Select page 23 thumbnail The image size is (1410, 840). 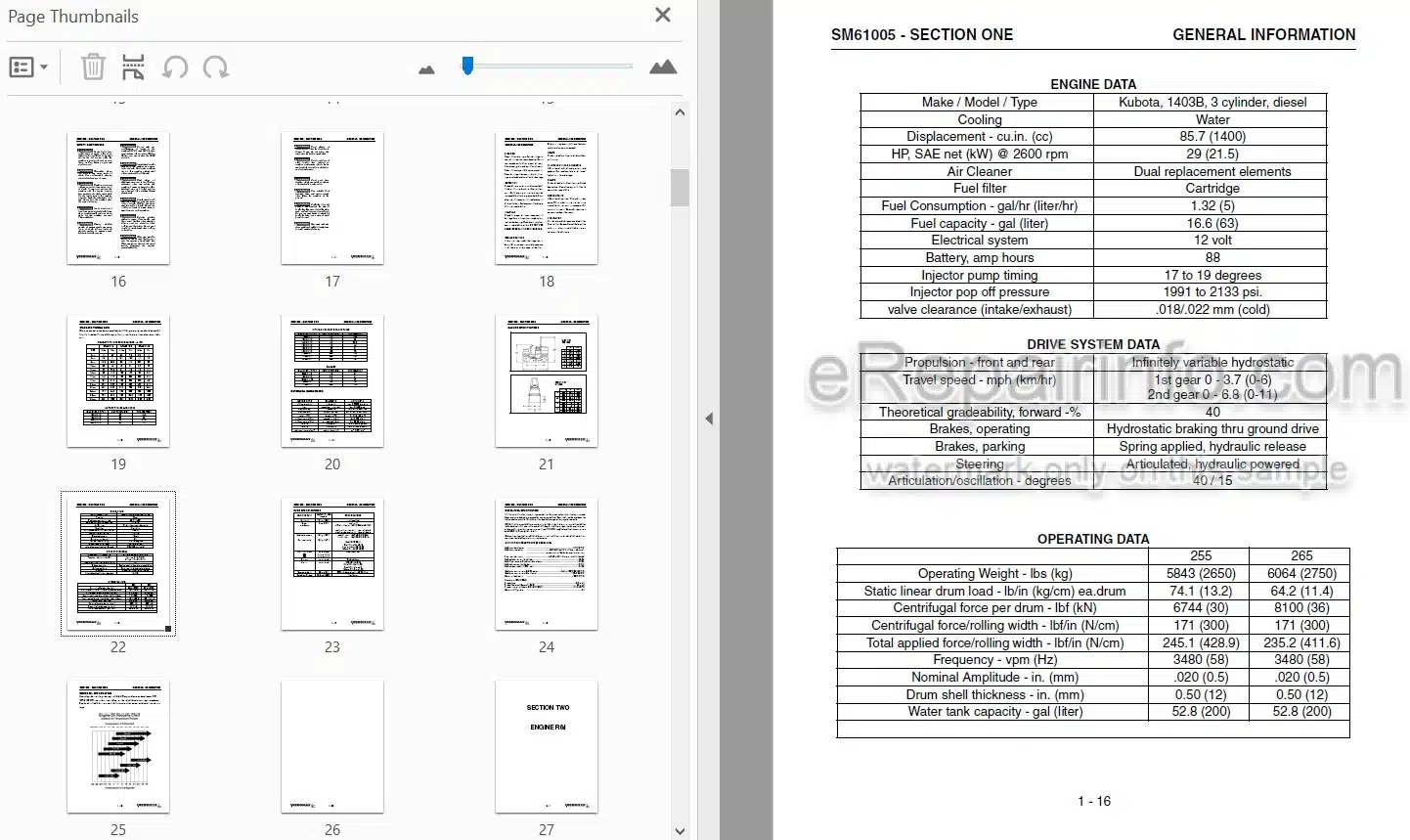(332, 564)
